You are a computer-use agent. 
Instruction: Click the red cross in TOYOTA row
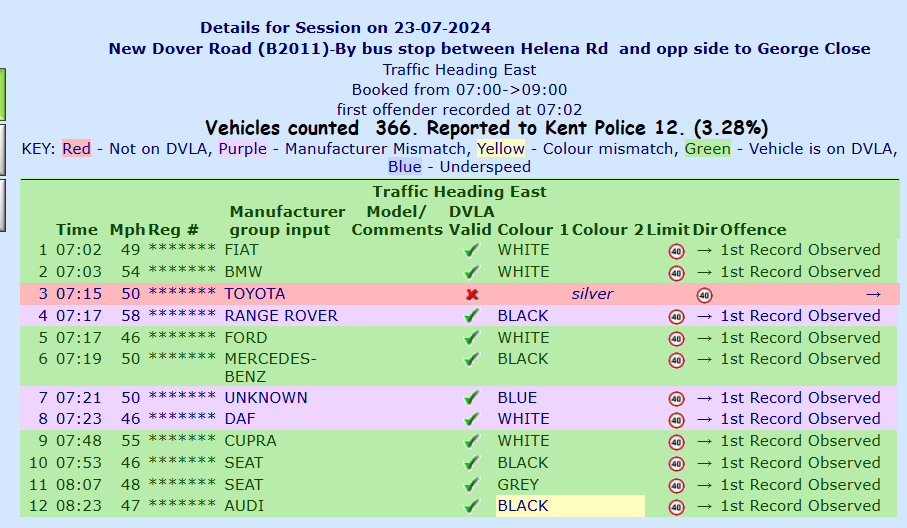click(472, 295)
